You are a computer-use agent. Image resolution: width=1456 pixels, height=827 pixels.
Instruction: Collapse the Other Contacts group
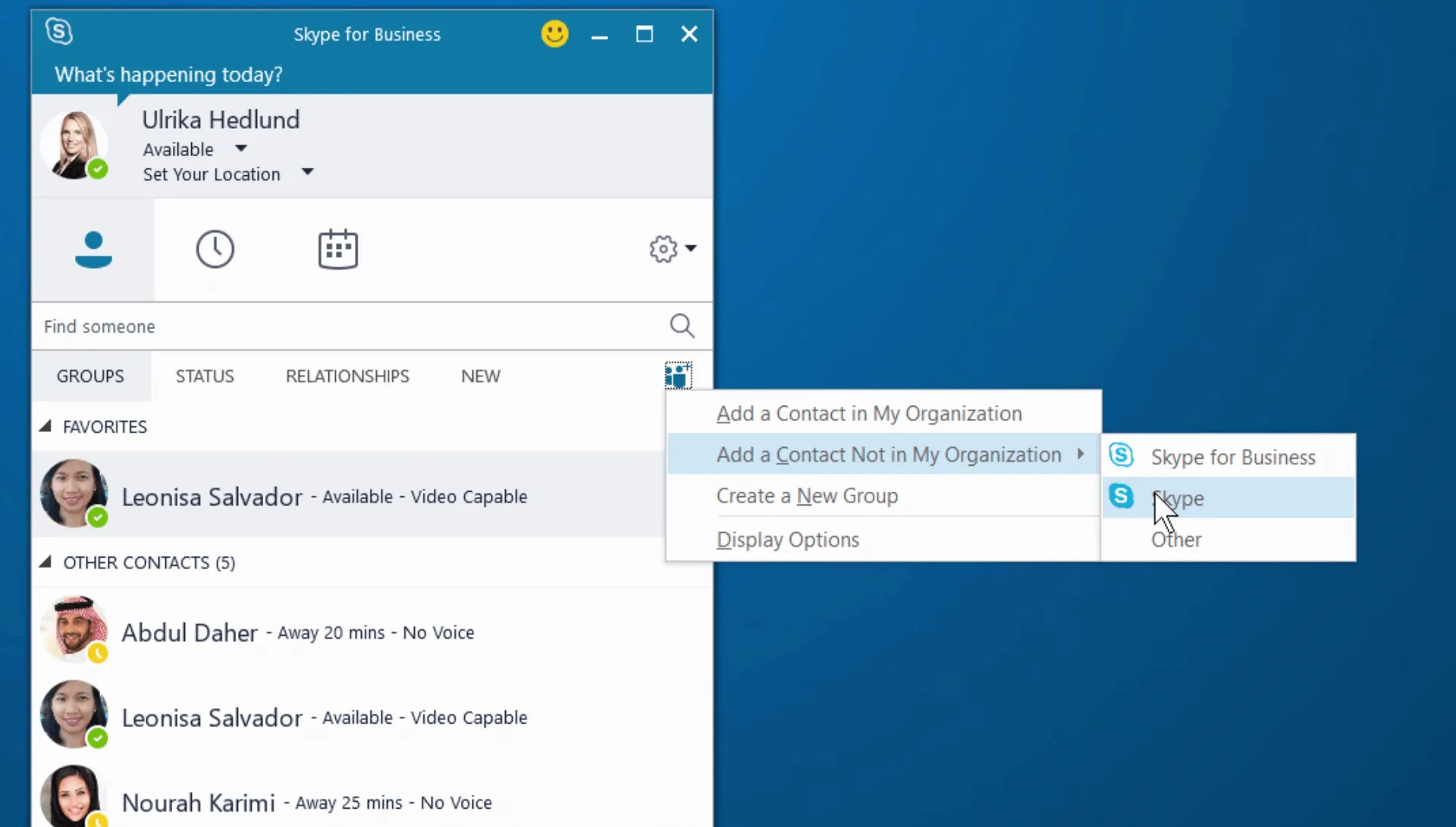coord(45,562)
